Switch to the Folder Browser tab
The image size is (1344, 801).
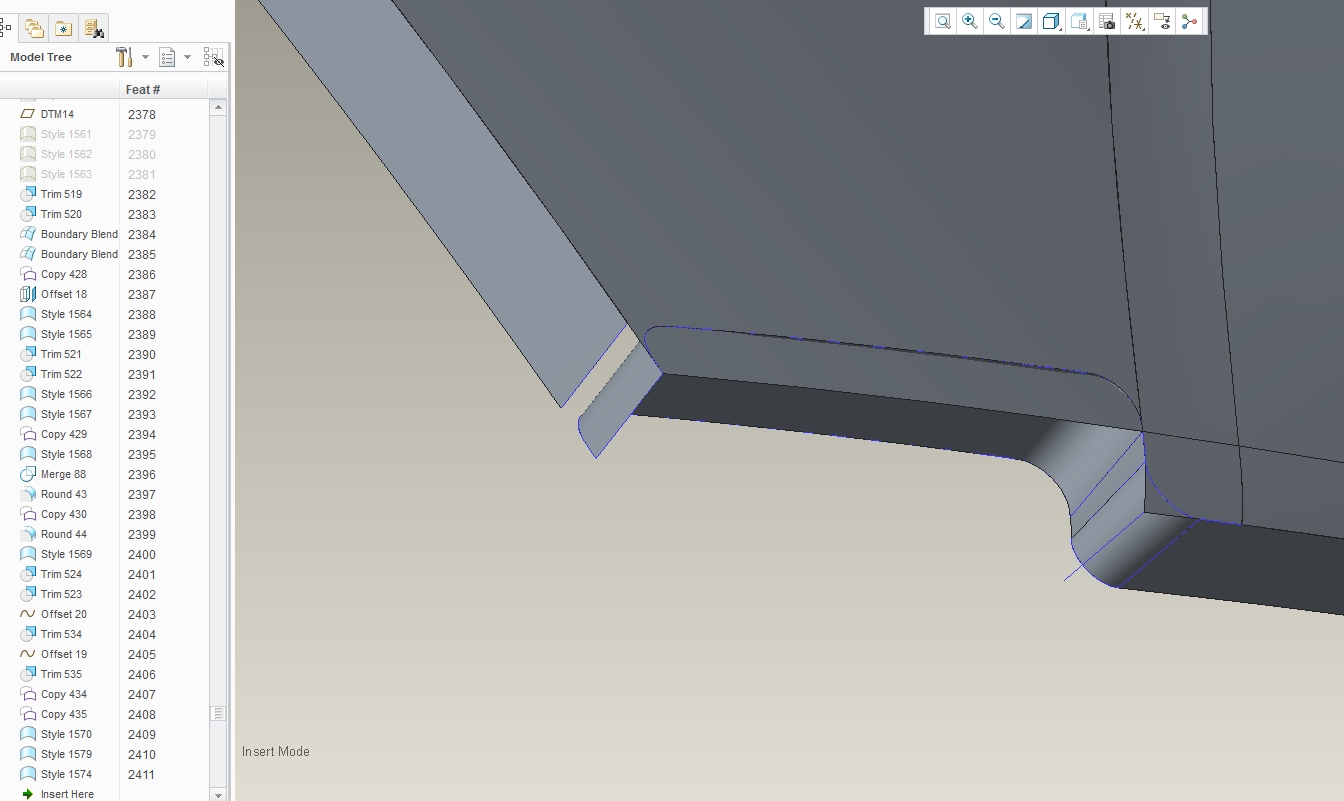tap(34, 28)
